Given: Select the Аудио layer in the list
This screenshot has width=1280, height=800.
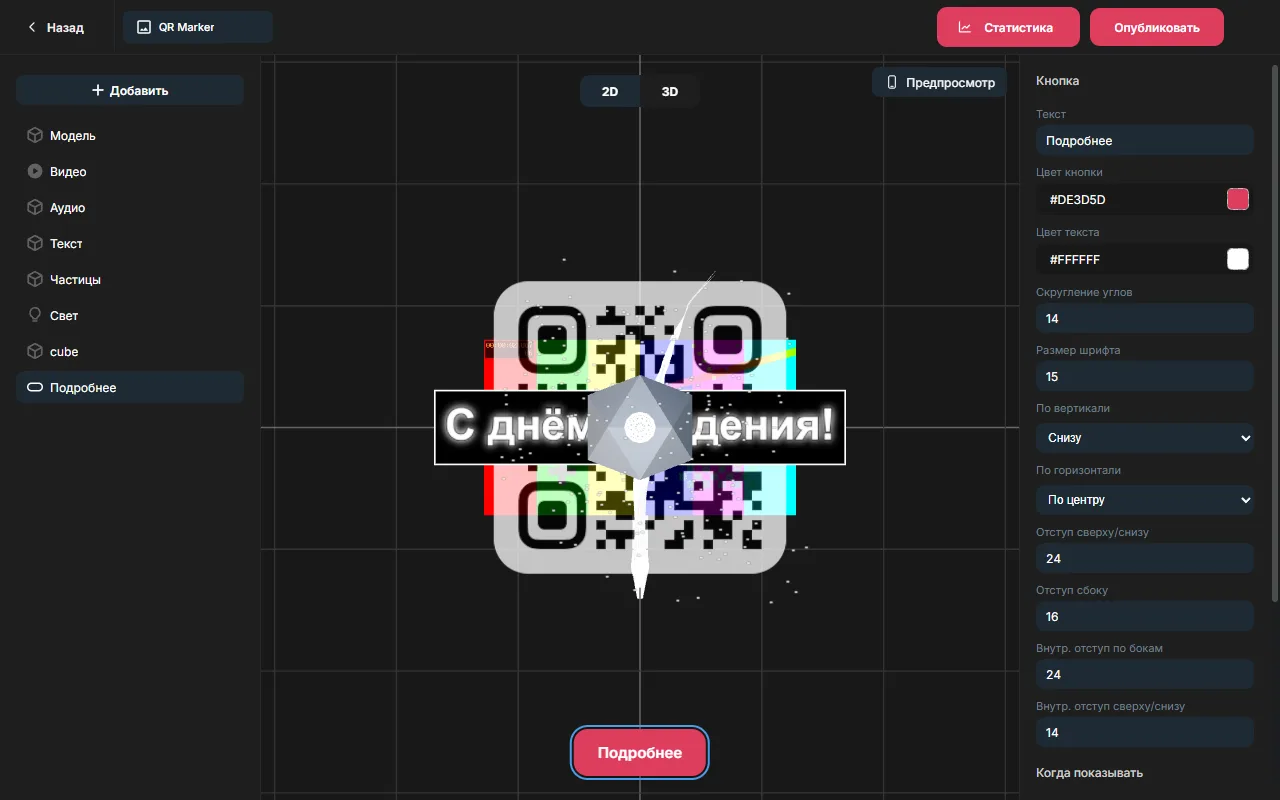Looking at the screenshot, I should (x=130, y=207).
